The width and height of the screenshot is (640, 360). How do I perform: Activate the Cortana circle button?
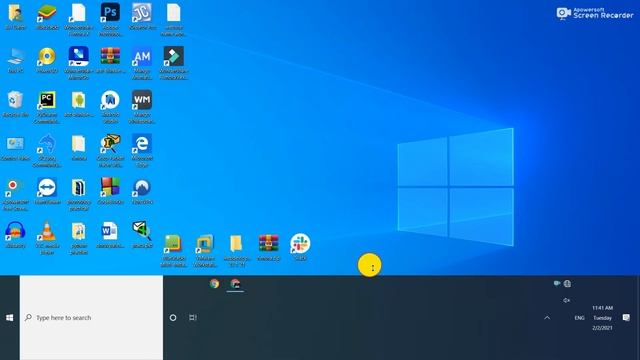point(173,318)
